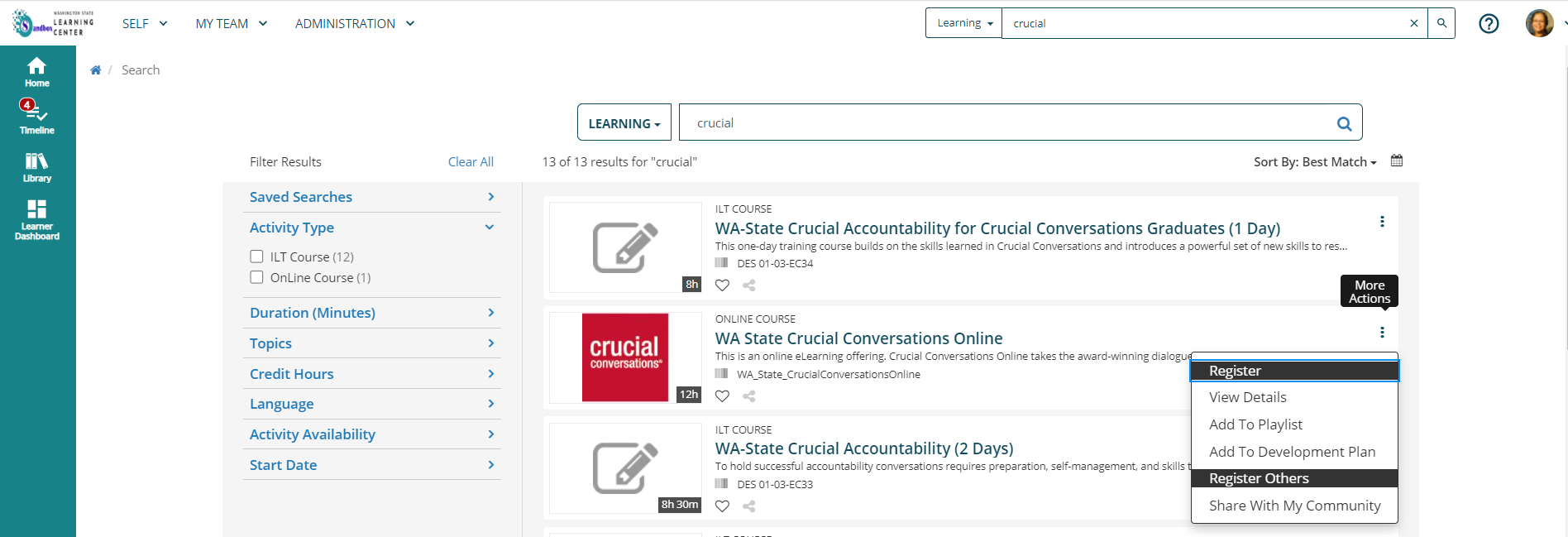Favorite the Crucial Accountability 1 Day course

pyautogui.click(x=722, y=285)
